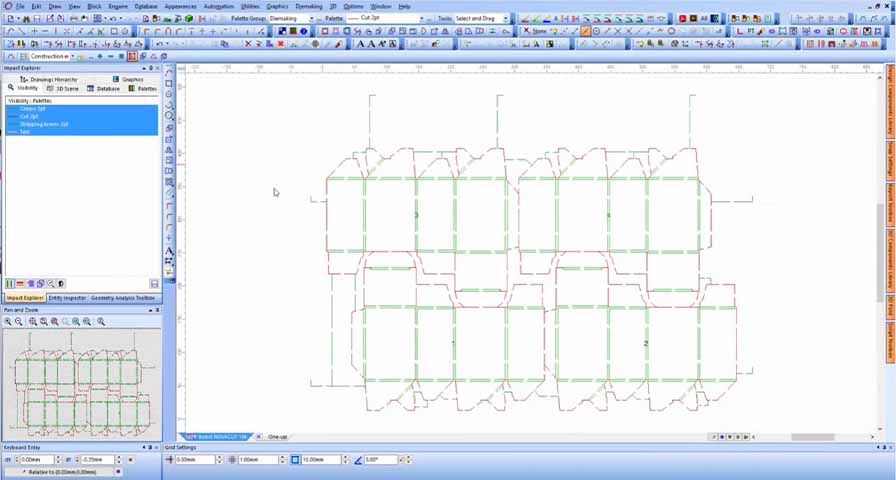Click the 'All' toolbar icon

[x=704, y=18]
